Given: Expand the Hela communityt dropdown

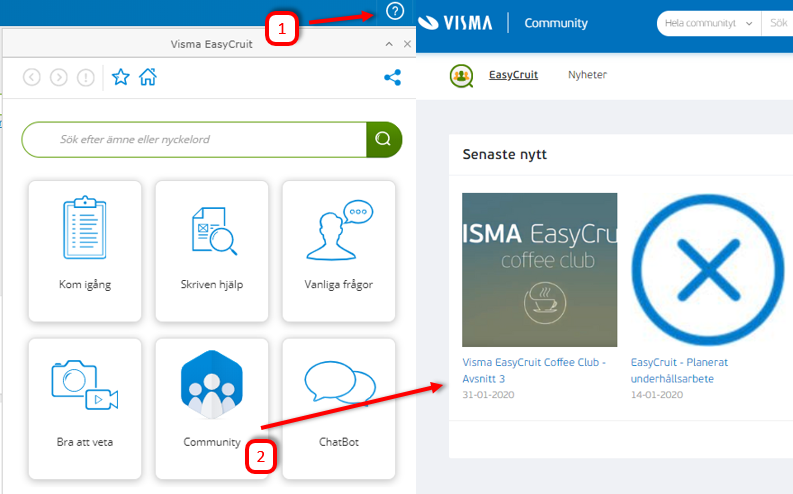Looking at the screenshot, I should tap(709, 23).
